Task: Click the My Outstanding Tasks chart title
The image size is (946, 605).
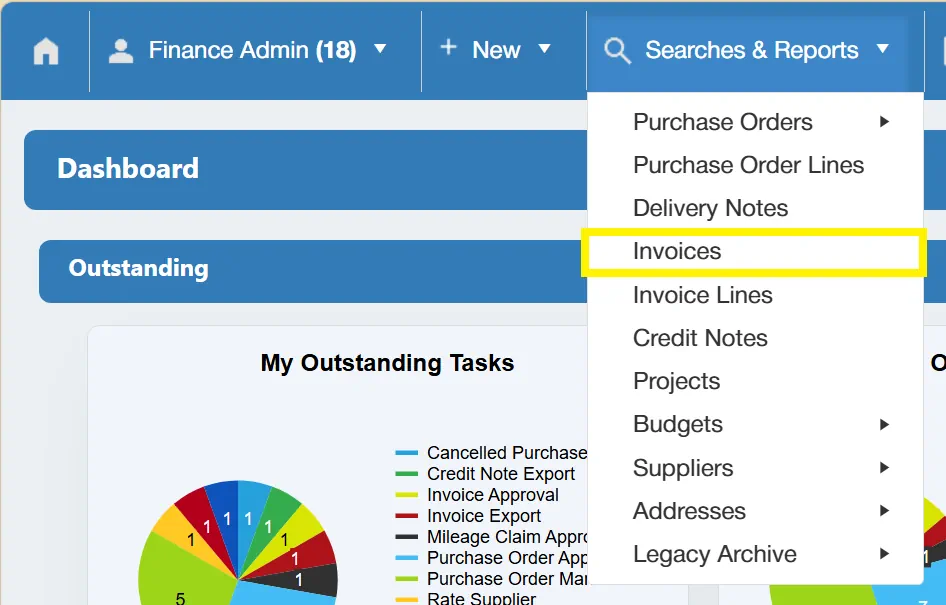Action: pyautogui.click(x=387, y=363)
